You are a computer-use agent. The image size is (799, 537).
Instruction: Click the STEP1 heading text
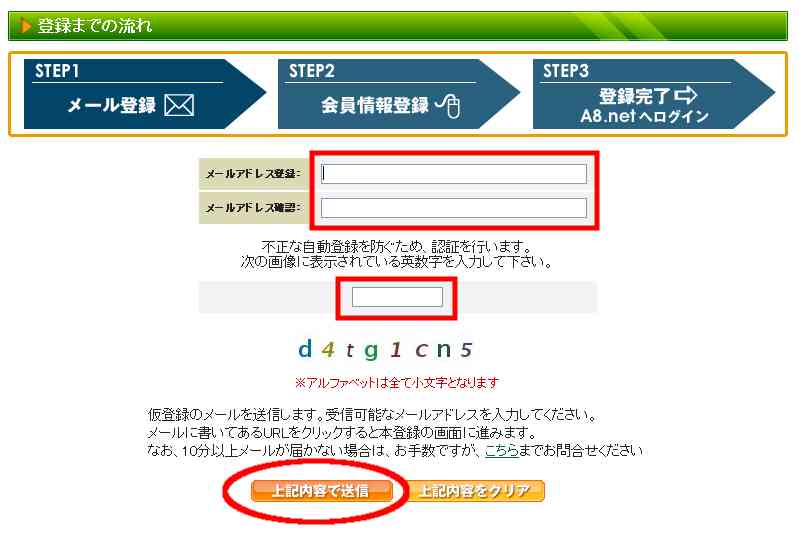[57, 71]
